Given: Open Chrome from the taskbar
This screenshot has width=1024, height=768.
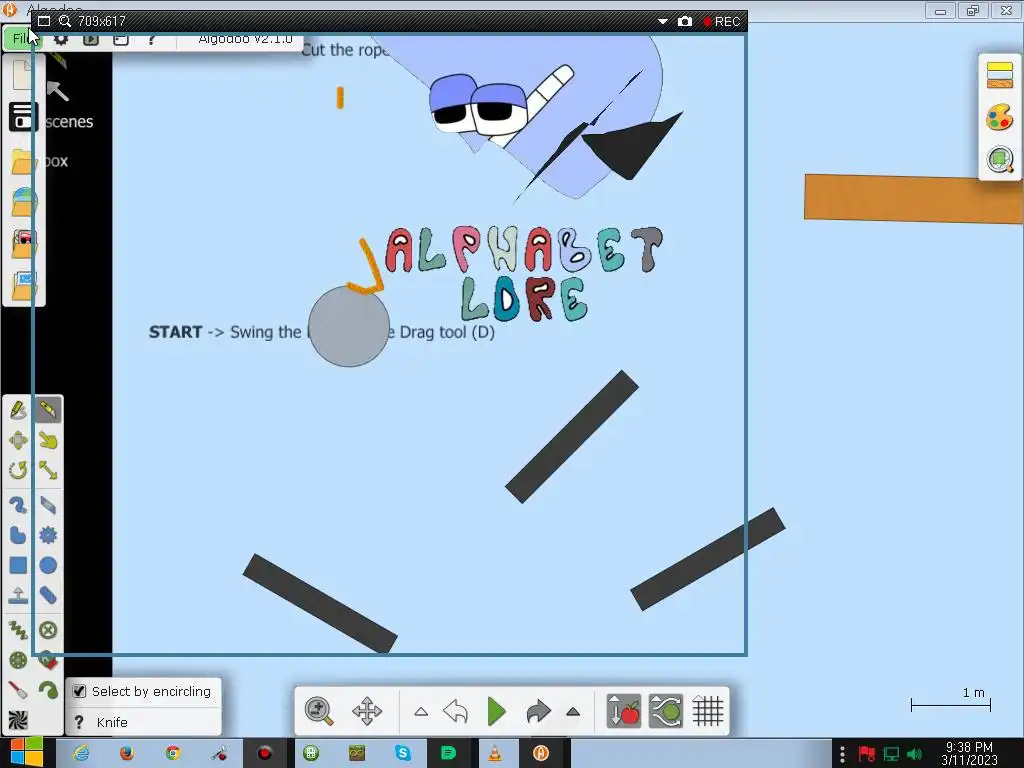Looking at the screenshot, I should (x=172, y=753).
